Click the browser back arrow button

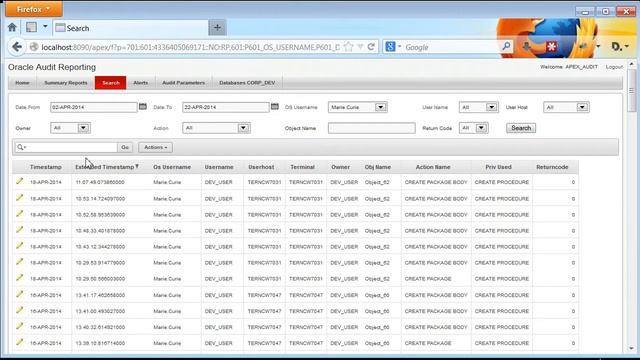point(17,47)
